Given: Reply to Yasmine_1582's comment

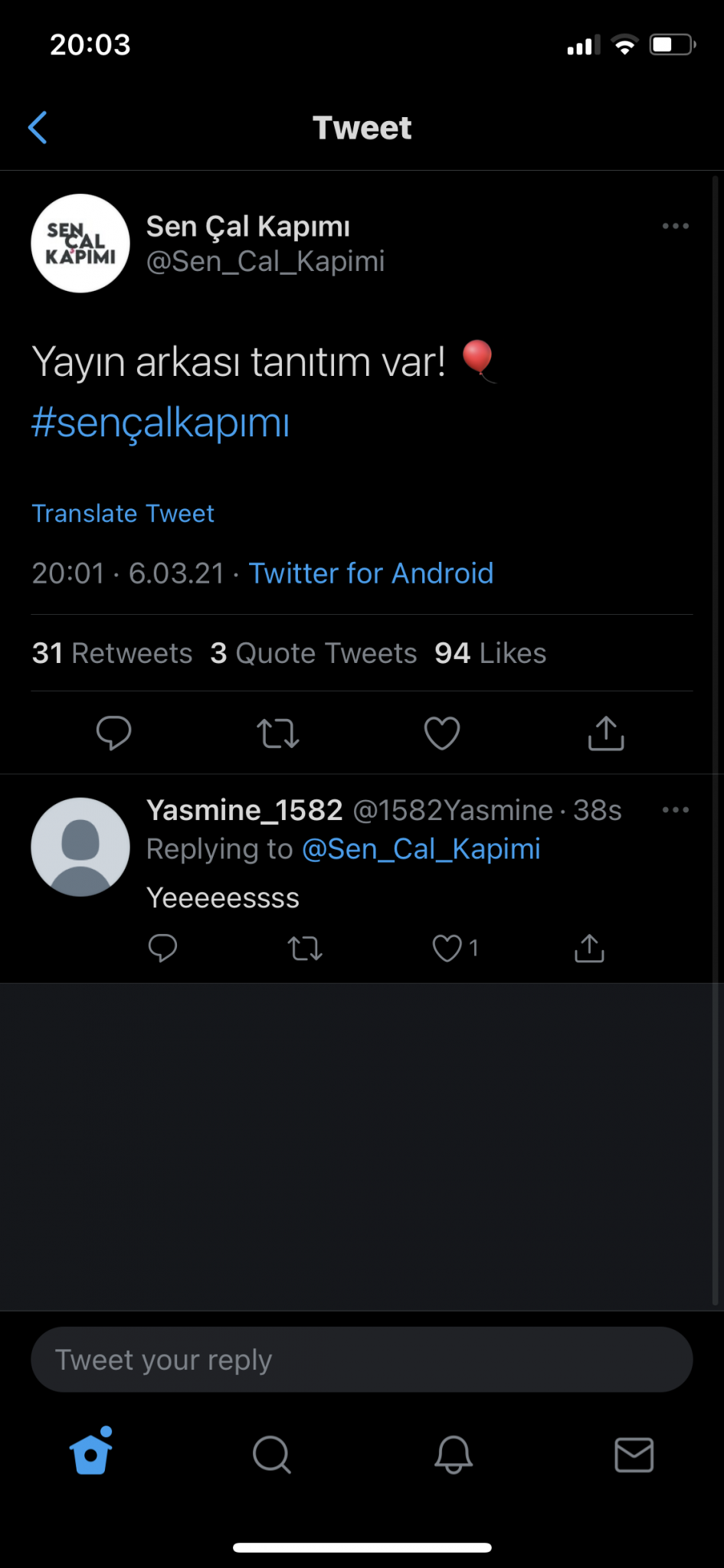Looking at the screenshot, I should pos(162,949).
